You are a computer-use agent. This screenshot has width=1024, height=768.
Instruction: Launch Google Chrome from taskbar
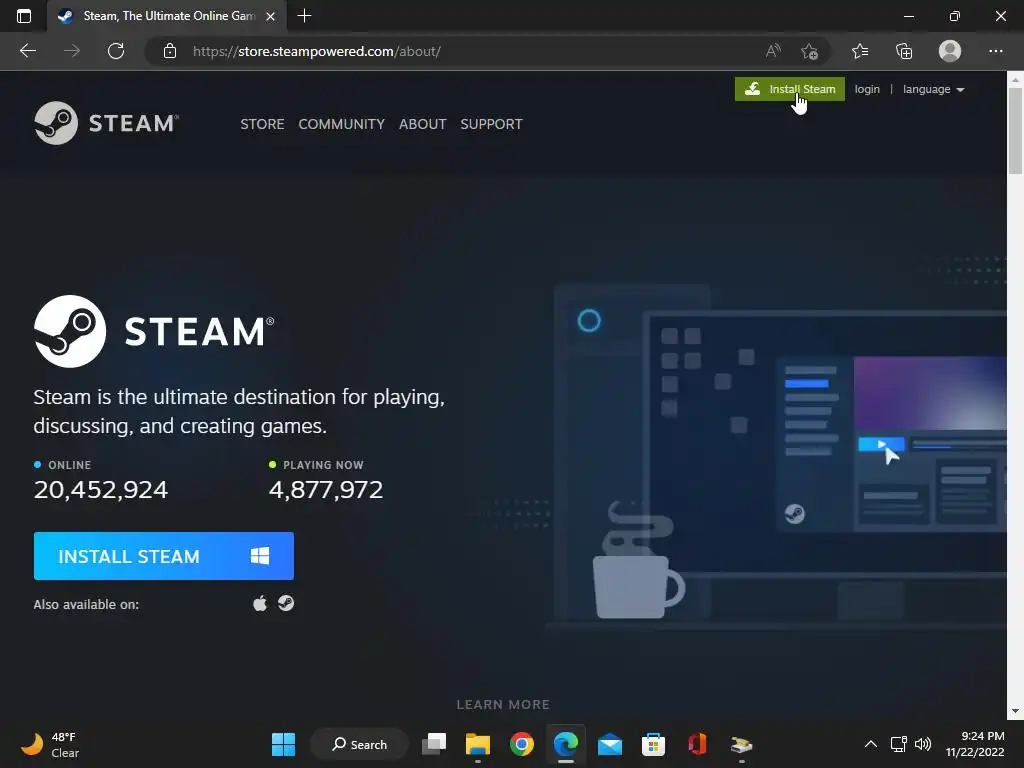(x=521, y=744)
